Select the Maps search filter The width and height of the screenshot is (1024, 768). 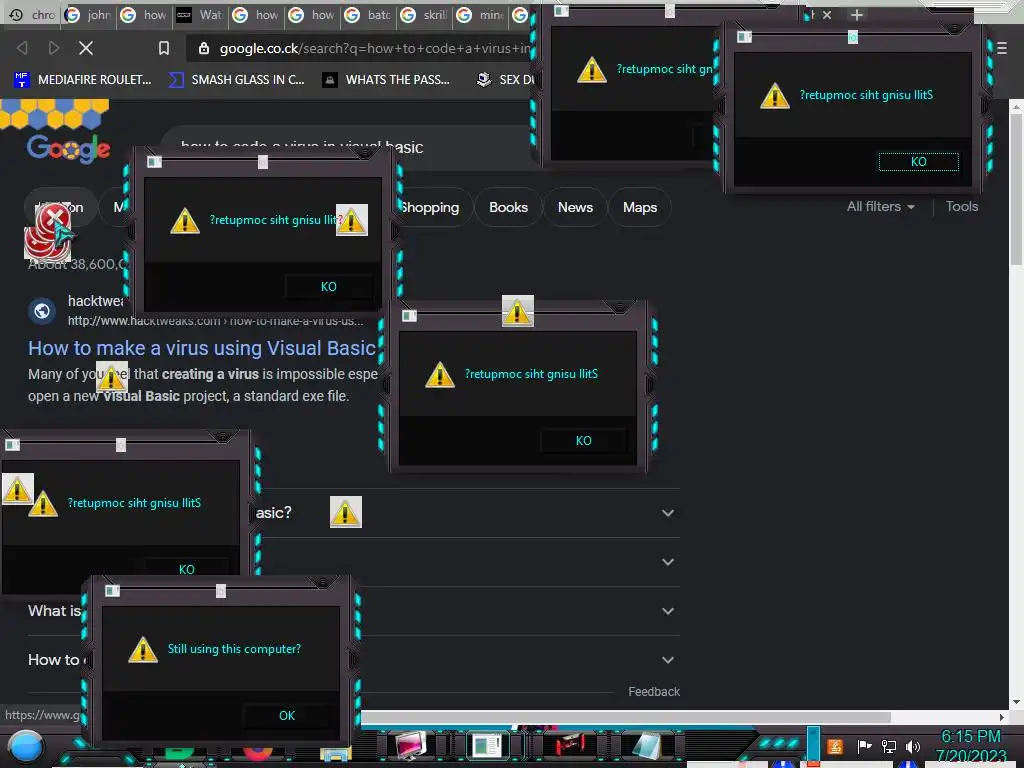pyautogui.click(x=640, y=207)
